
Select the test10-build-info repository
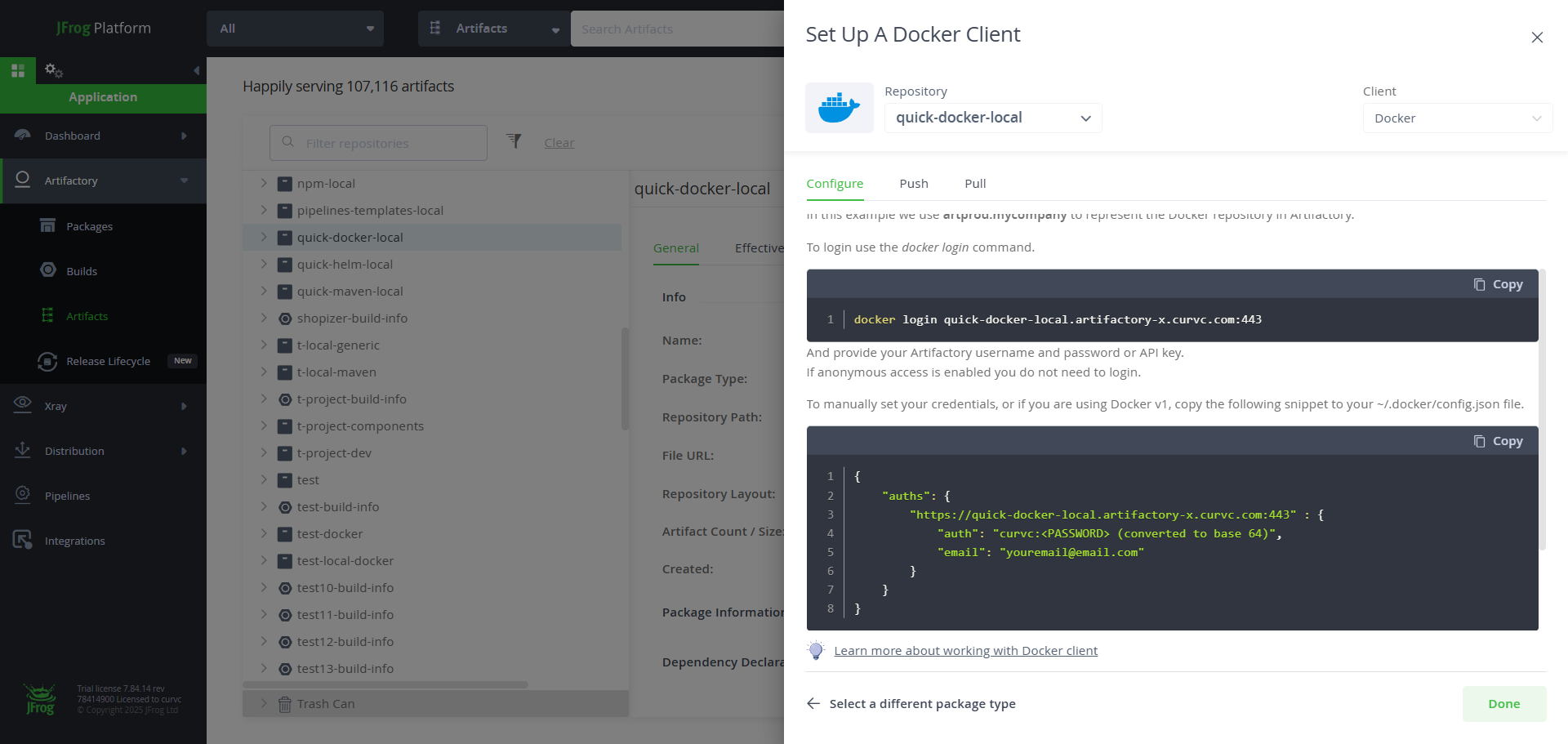pos(345,587)
